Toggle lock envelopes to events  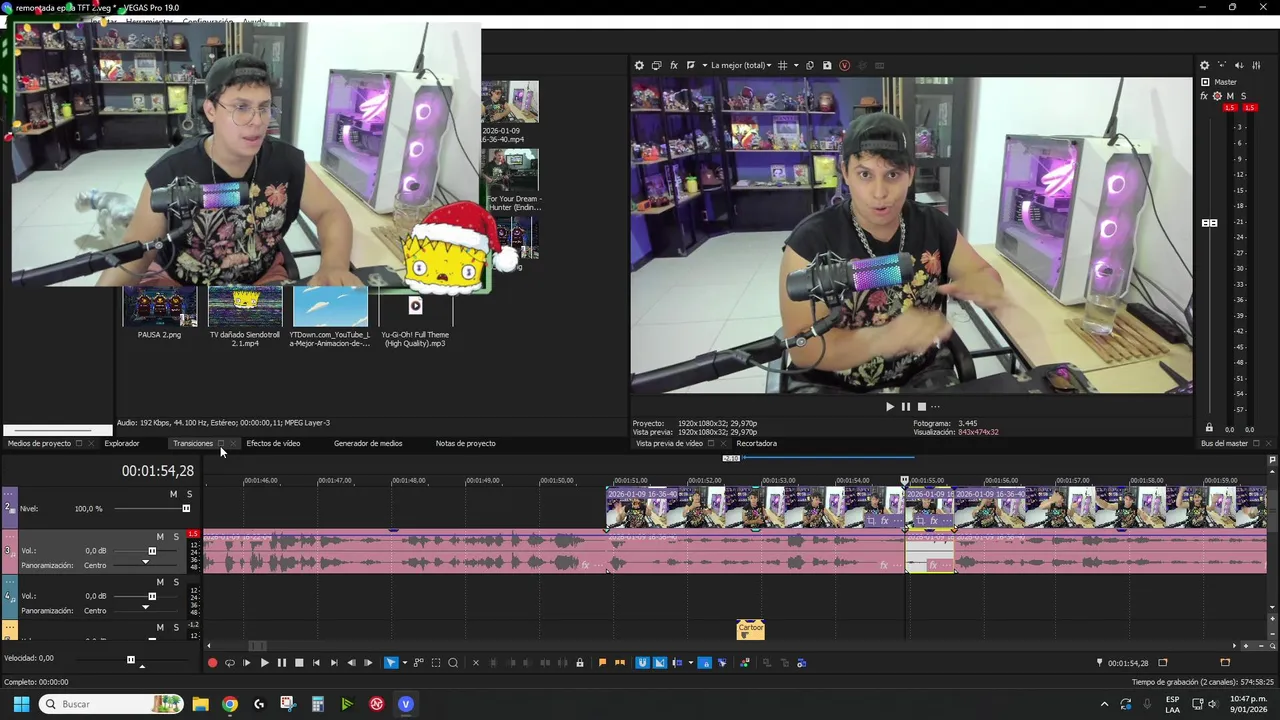(704, 662)
